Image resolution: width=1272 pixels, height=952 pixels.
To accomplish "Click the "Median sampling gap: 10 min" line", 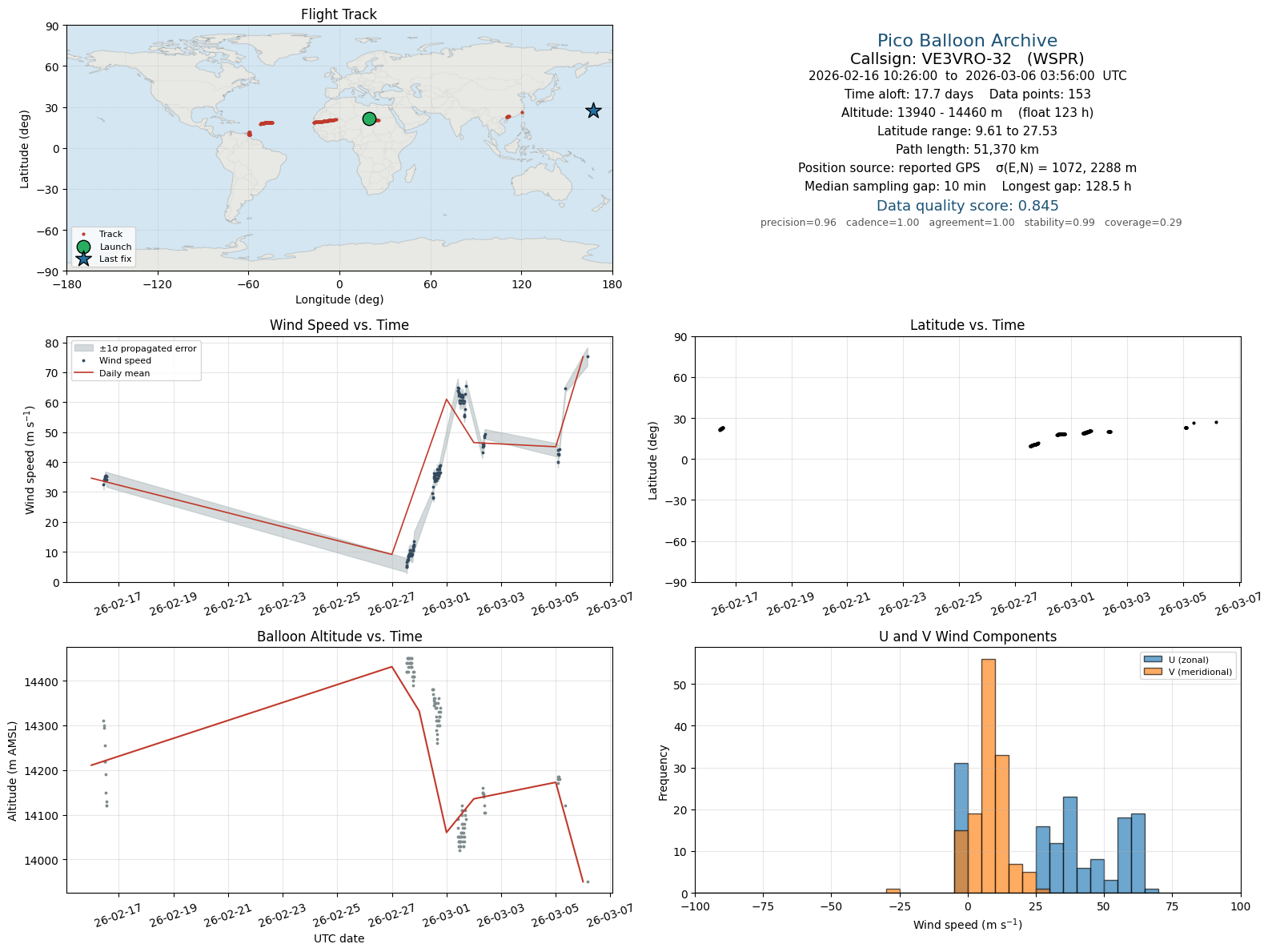I will pos(967,187).
